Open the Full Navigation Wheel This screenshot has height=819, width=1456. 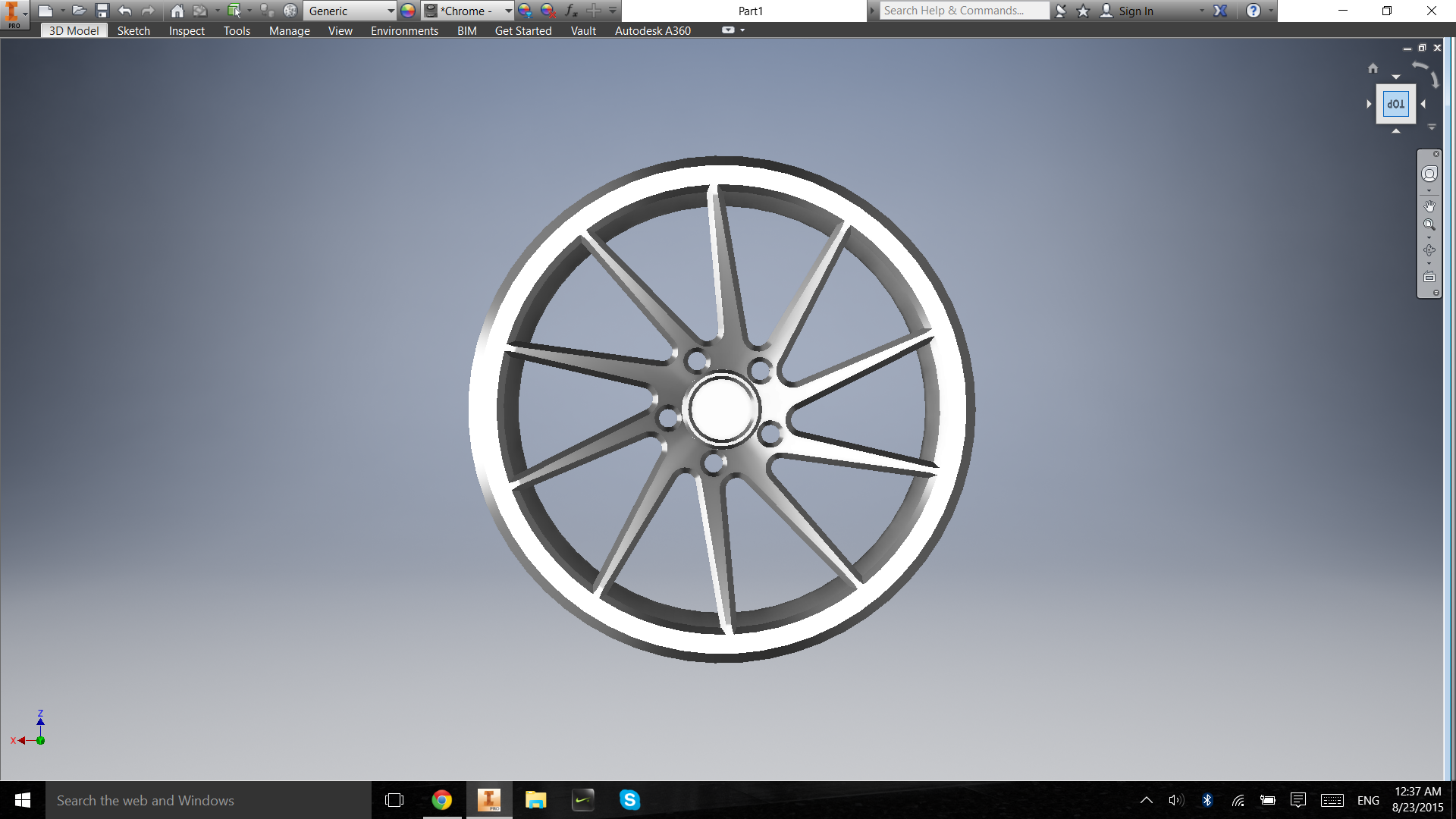pos(1429,174)
